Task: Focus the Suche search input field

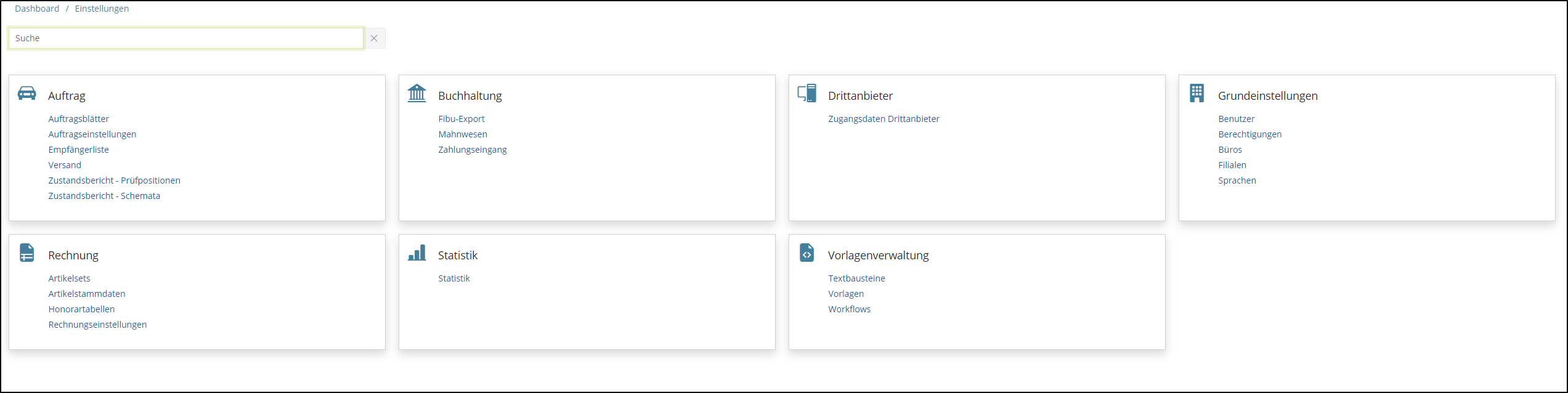Action: [x=186, y=38]
